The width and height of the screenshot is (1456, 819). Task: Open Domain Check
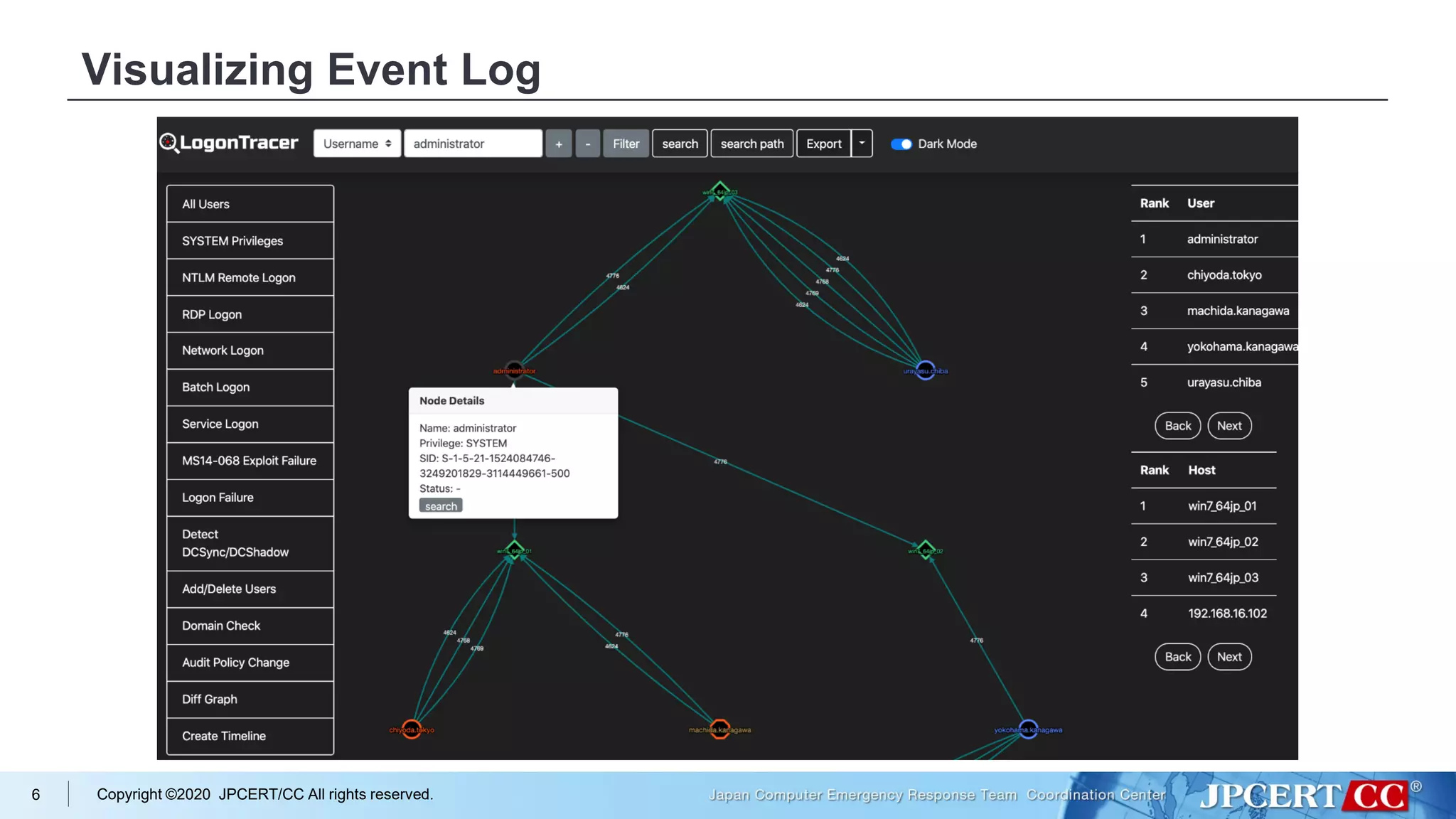(250, 626)
